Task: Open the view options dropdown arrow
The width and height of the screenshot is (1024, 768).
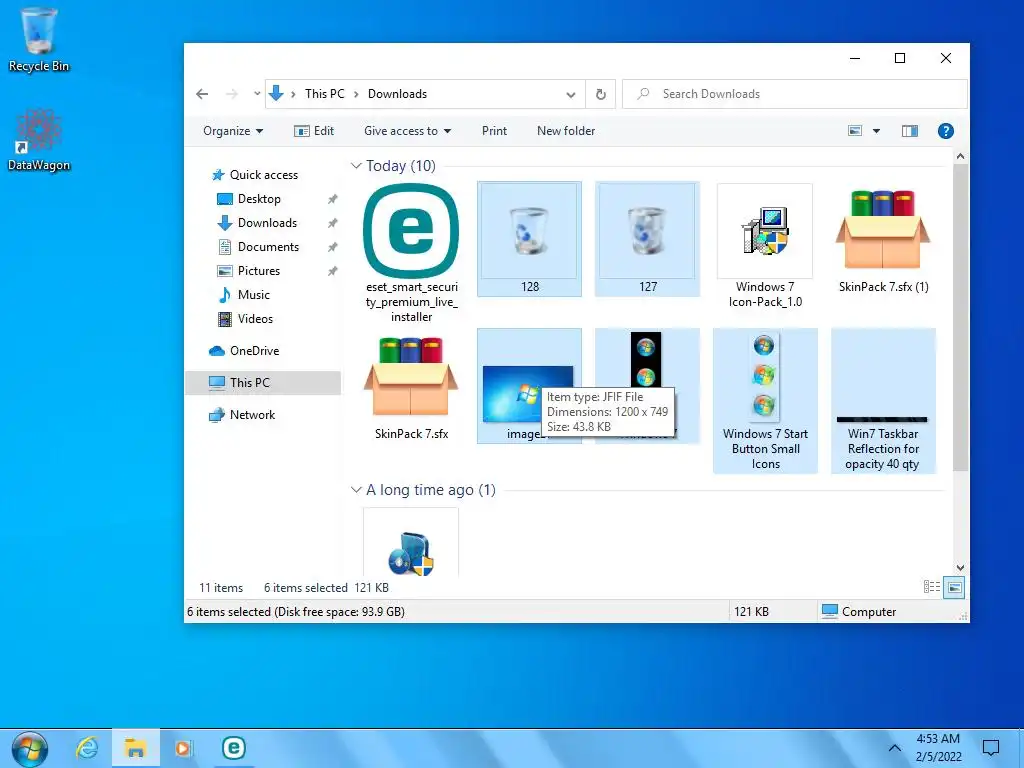Action: (x=876, y=131)
